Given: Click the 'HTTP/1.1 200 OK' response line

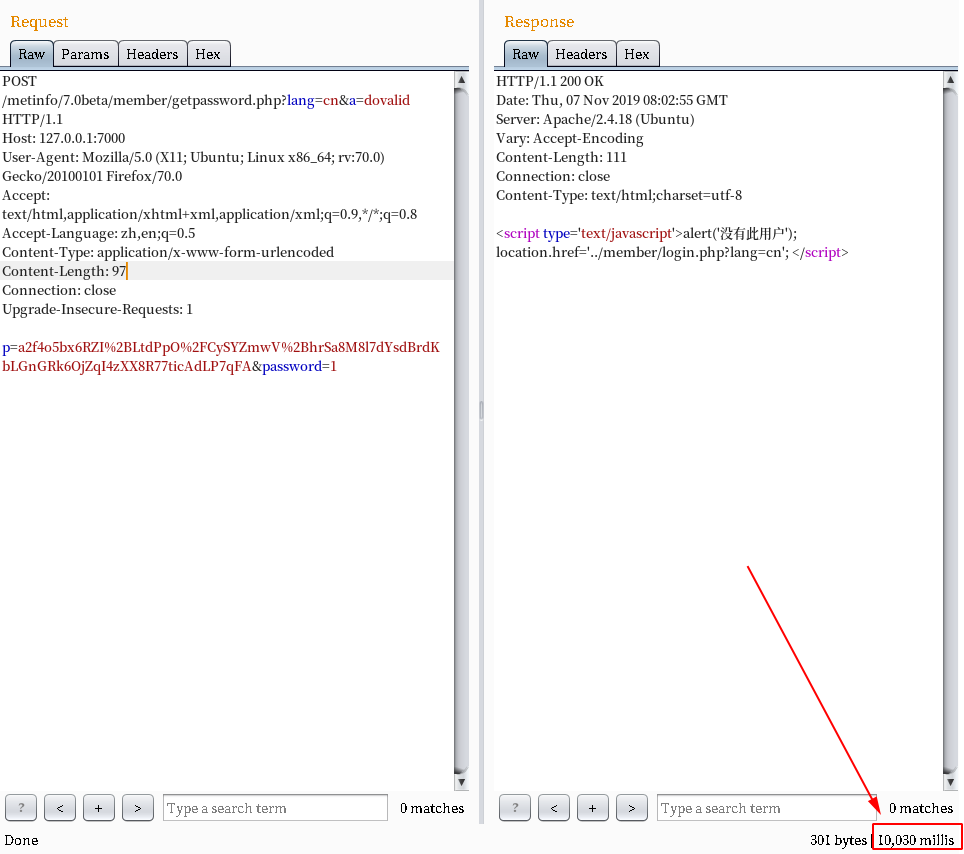Looking at the screenshot, I should [550, 81].
